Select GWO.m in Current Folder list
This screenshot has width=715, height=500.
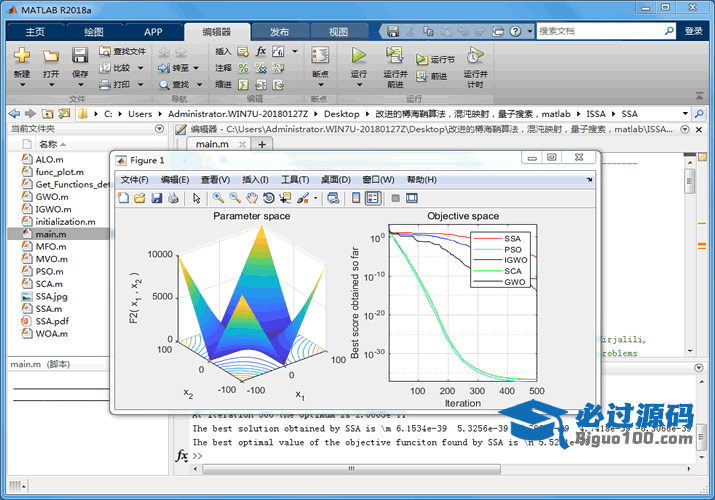[x=52, y=197]
